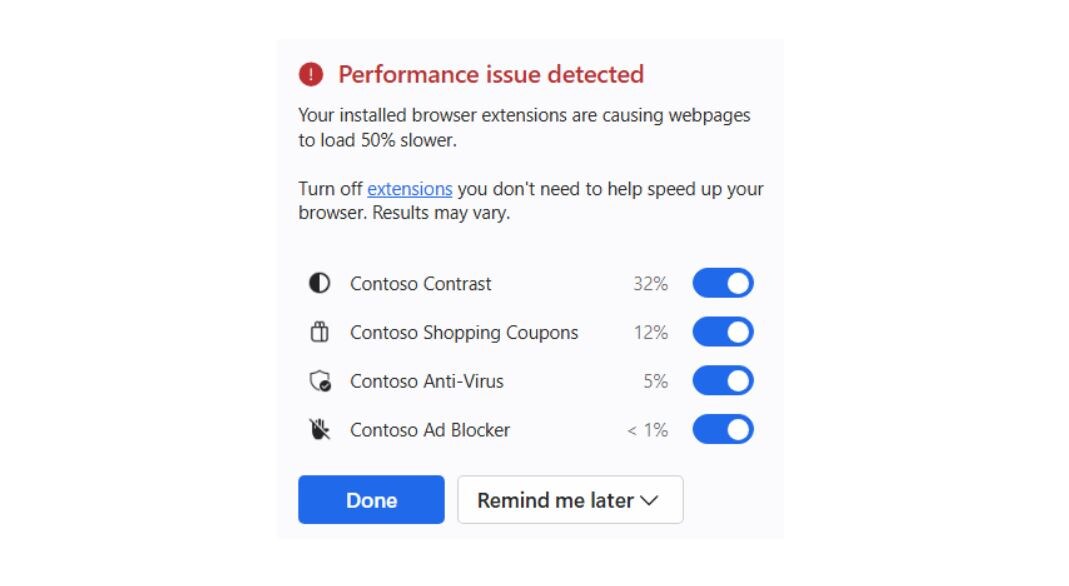Image resolution: width=1069 pixels, height=586 pixels.
Task: Expand the chevron beside Remind me later
Action: pos(650,501)
